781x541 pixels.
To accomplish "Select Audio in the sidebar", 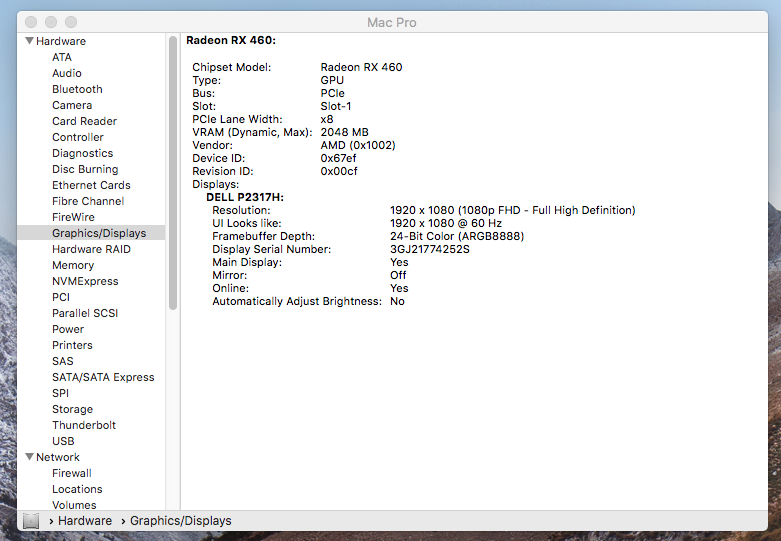I will coord(67,73).
